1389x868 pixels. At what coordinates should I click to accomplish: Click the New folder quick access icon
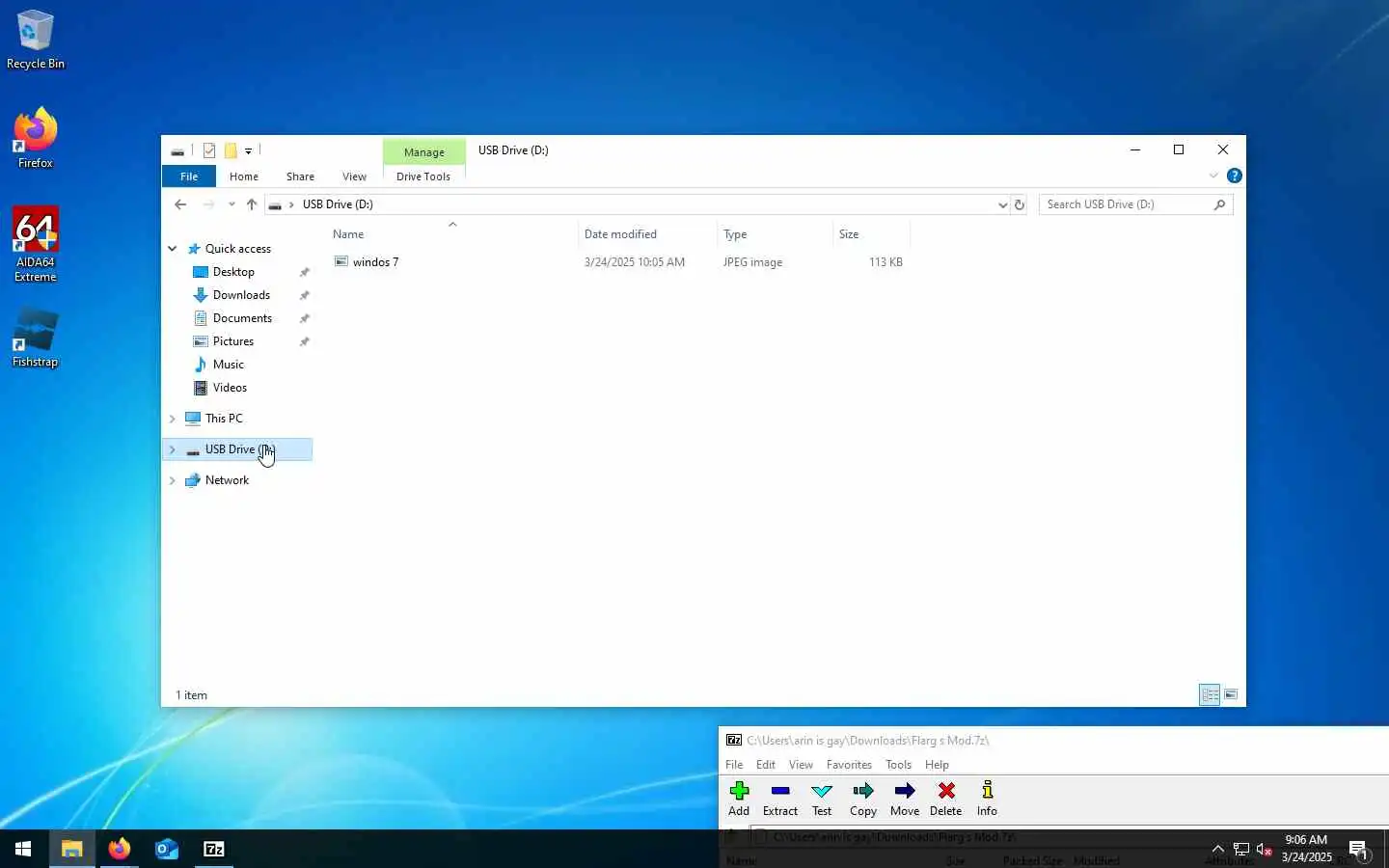(x=231, y=150)
